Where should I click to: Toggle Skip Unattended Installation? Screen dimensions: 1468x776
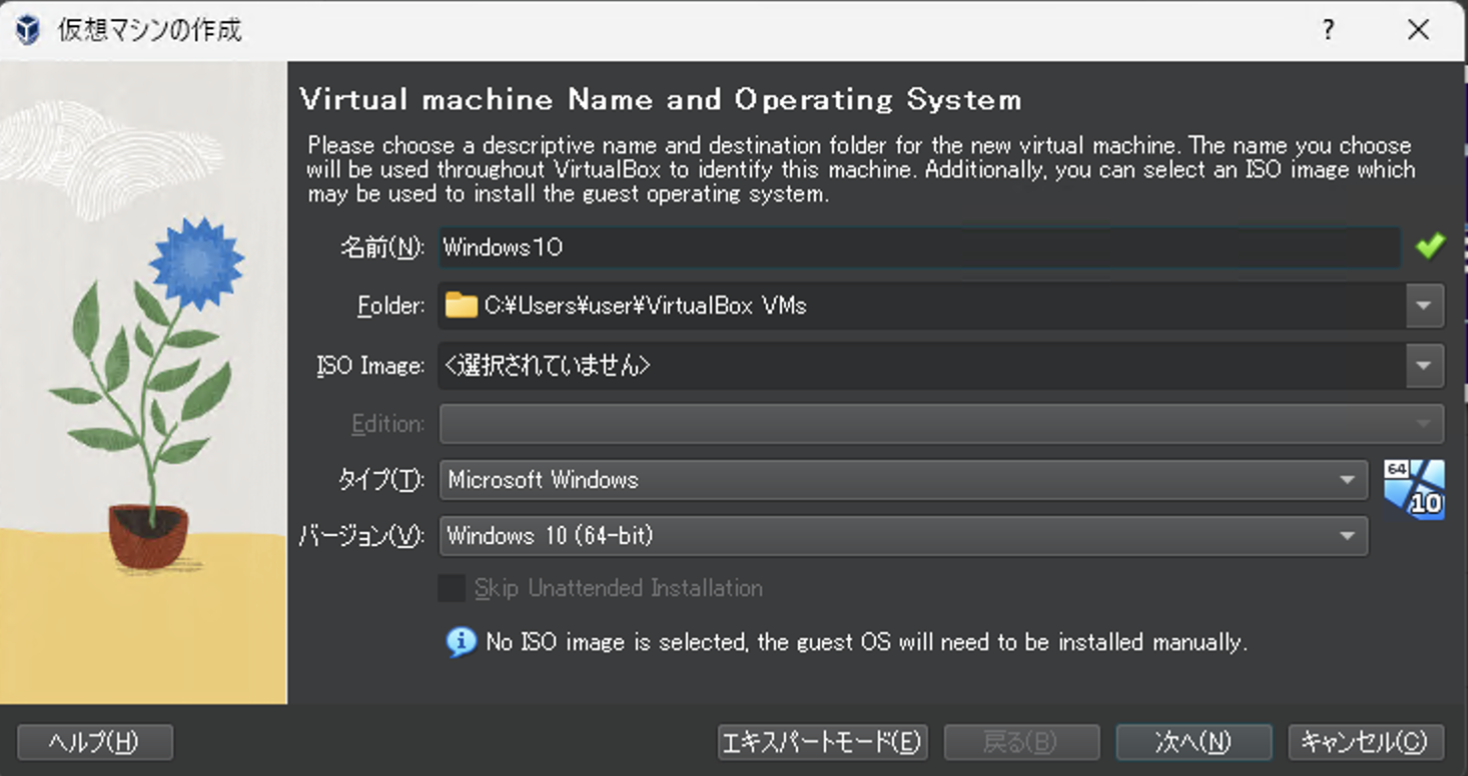(x=450, y=589)
